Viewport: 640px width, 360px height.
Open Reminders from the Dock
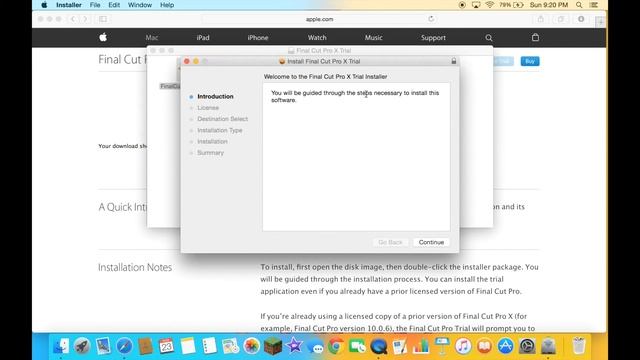click(209, 346)
